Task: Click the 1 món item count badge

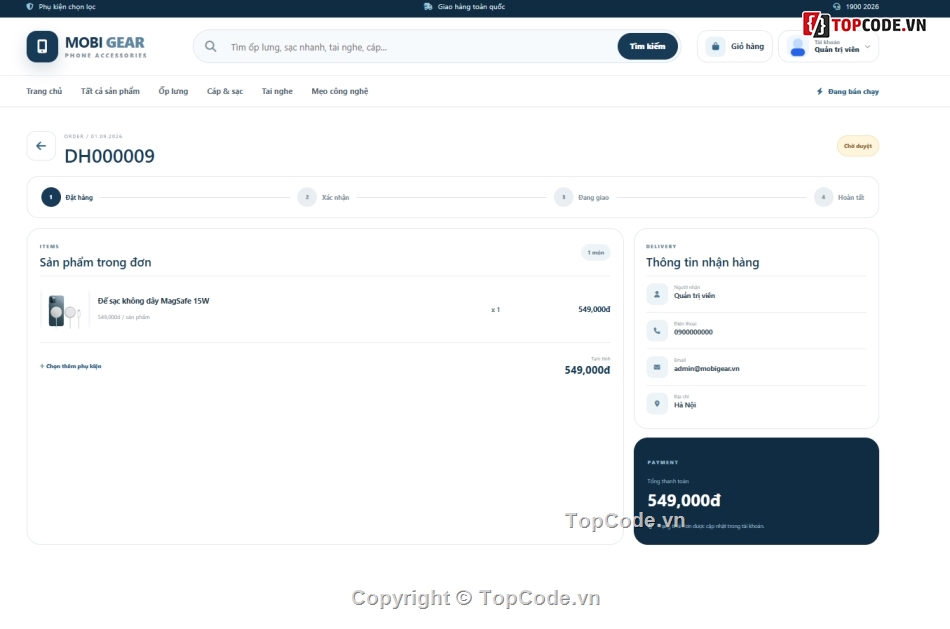Action: point(596,253)
